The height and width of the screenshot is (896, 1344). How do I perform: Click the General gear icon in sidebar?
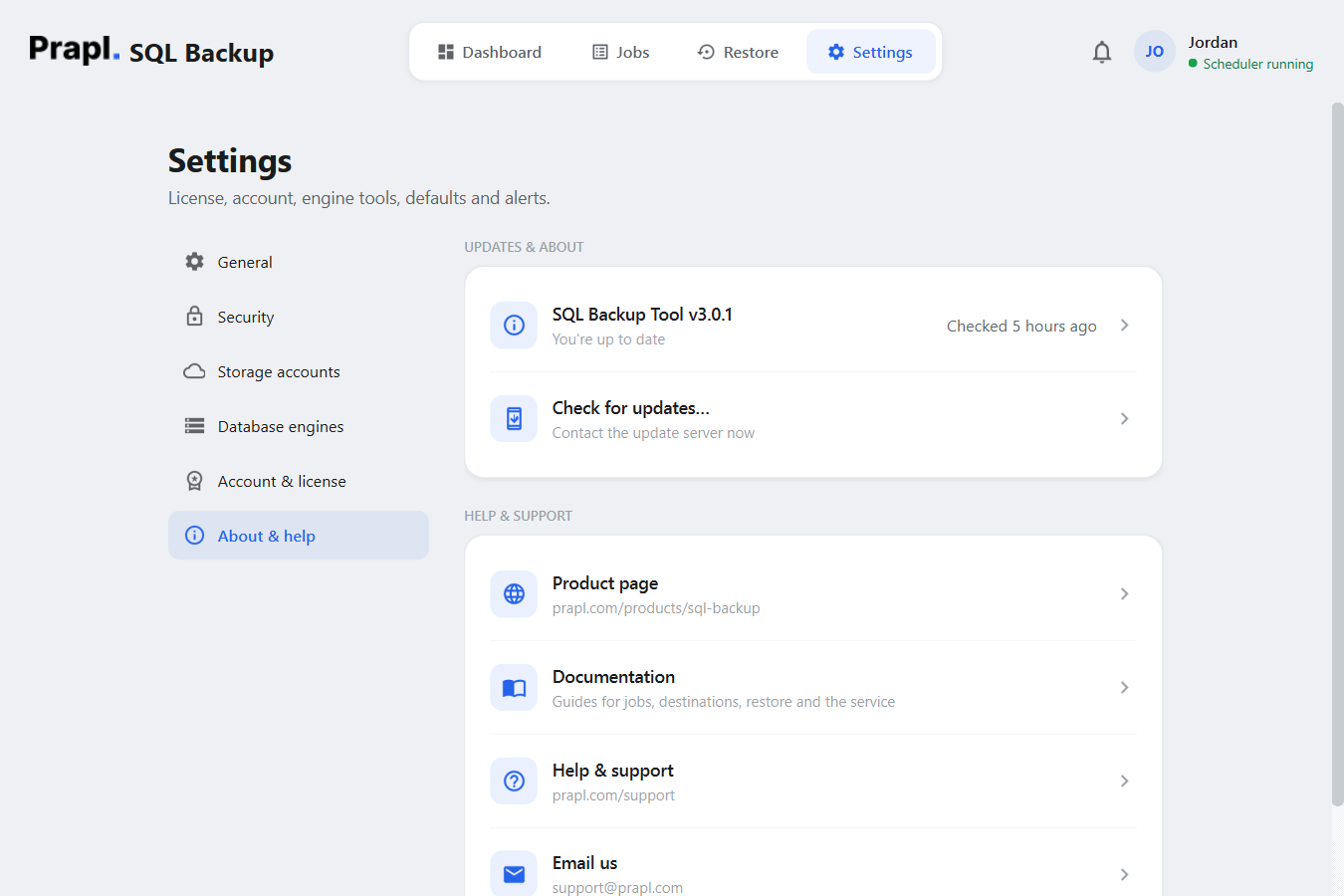click(x=194, y=262)
